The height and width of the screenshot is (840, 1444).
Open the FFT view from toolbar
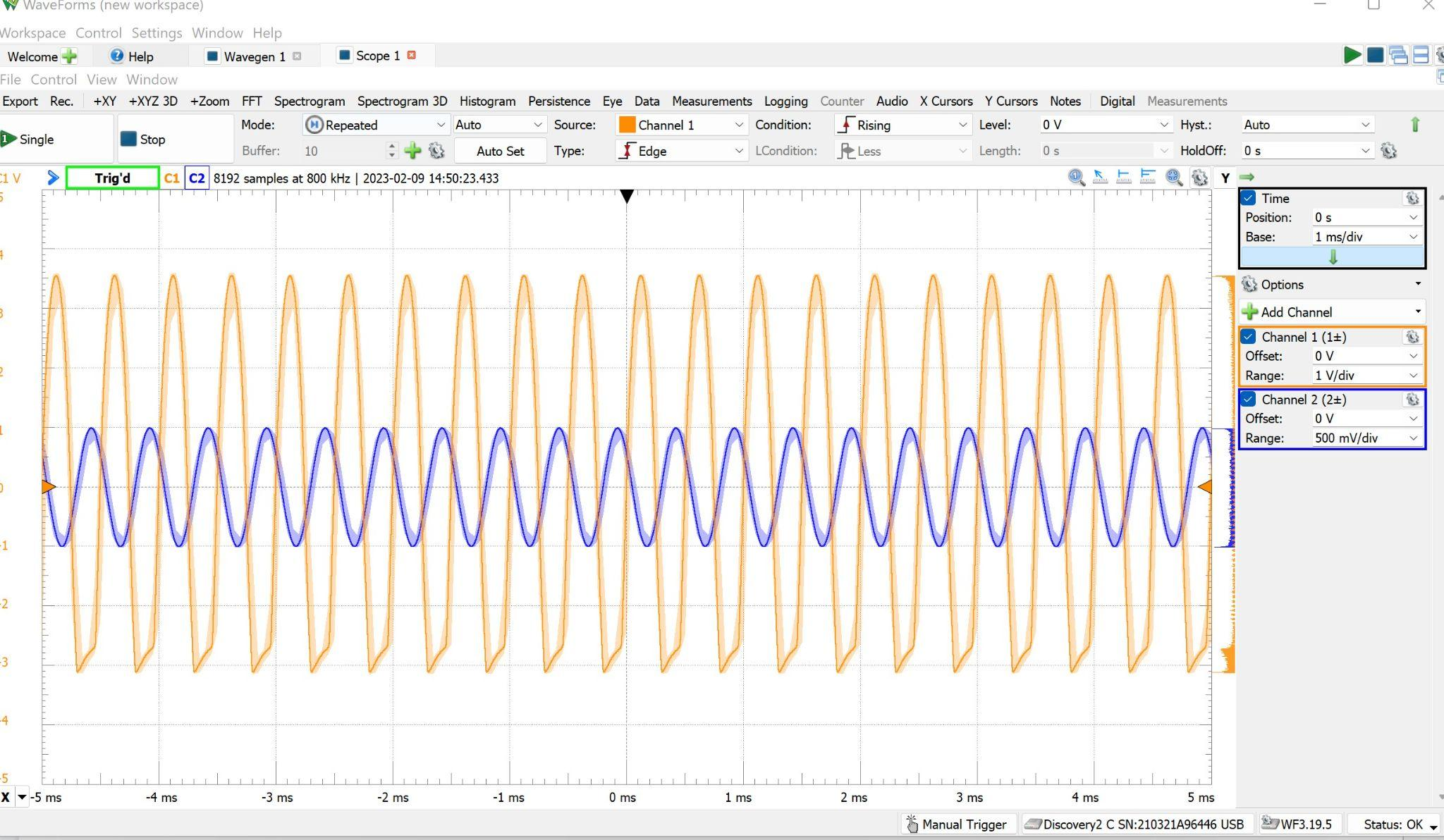(251, 101)
